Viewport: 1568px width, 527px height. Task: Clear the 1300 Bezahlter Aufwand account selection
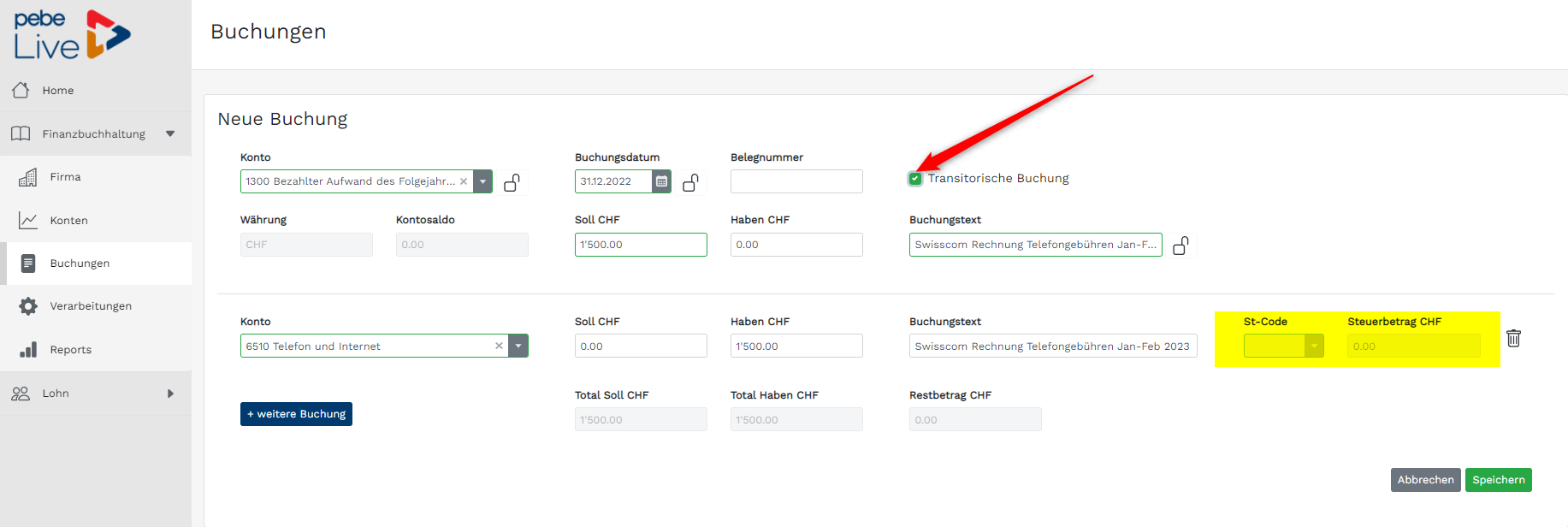[x=464, y=181]
